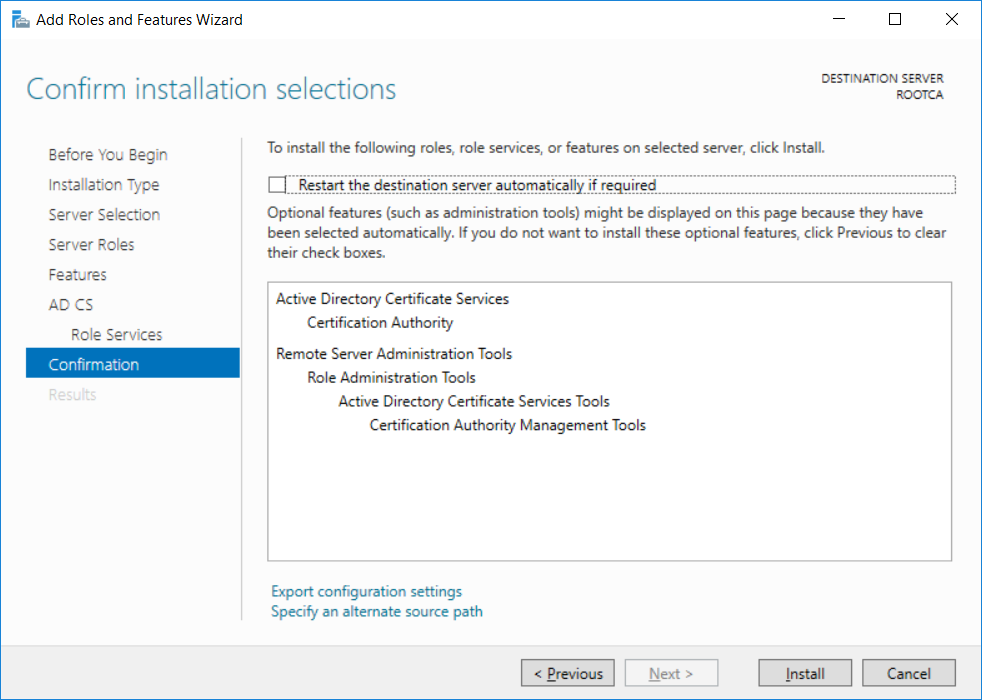Close the Add Roles and Features Wizard
982x700 pixels.
pos(951,19)
